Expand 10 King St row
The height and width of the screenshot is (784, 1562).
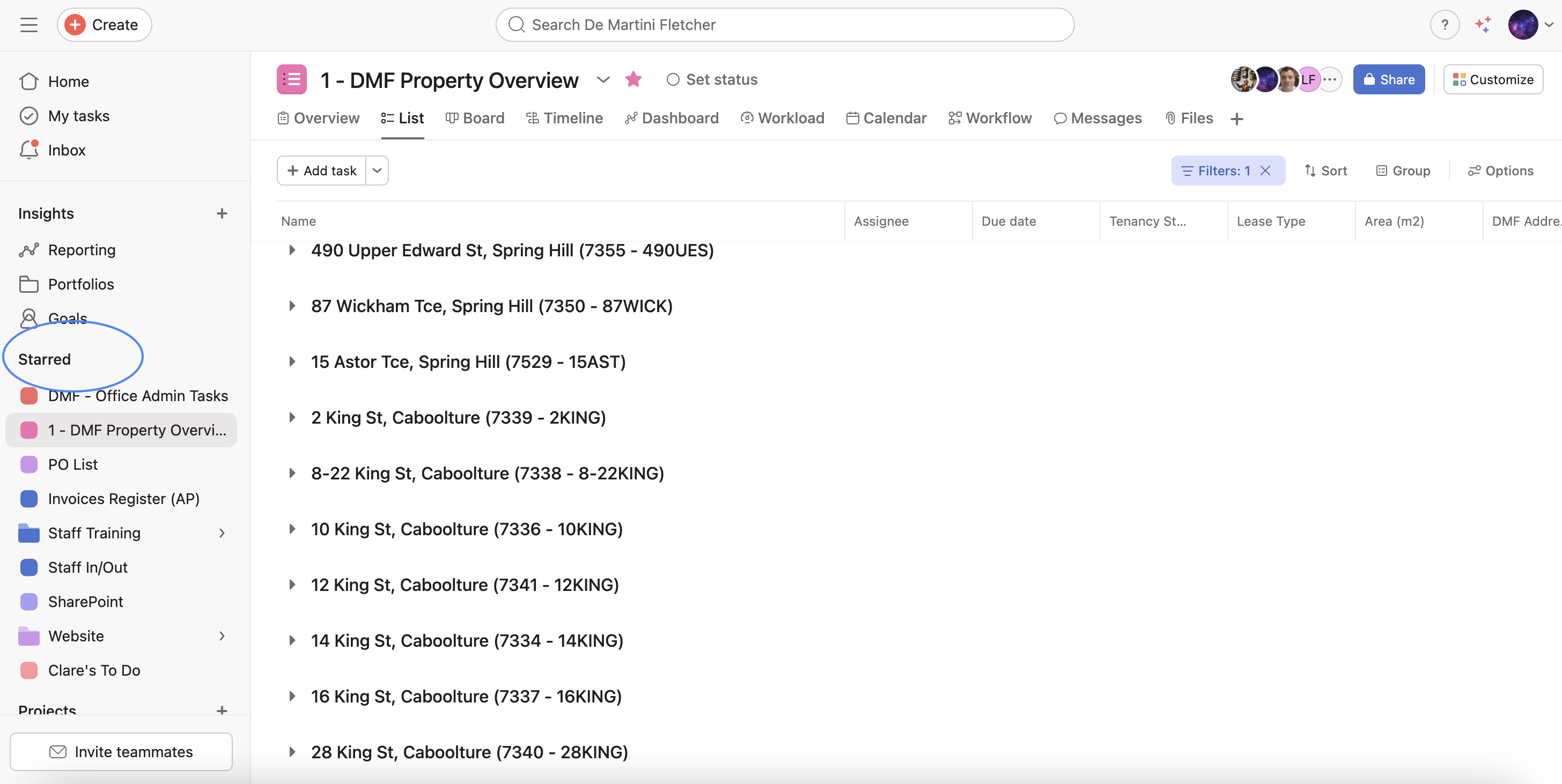(x=292, y=529)
